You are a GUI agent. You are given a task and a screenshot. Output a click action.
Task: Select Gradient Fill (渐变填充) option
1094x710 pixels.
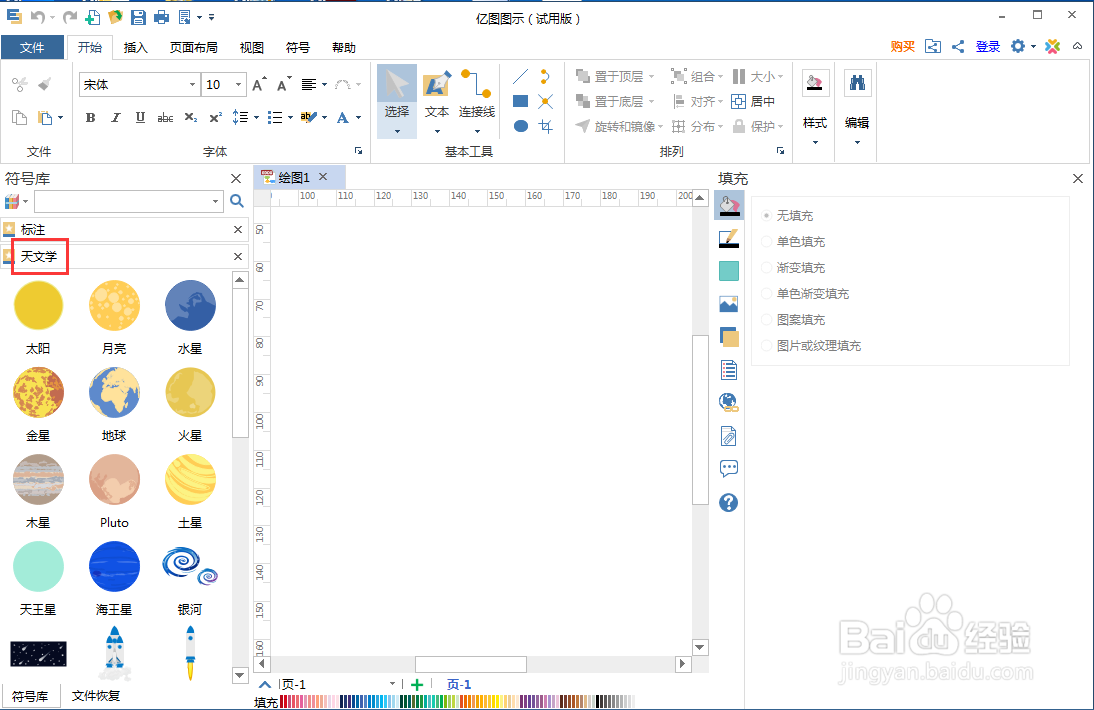coord(794,267)
